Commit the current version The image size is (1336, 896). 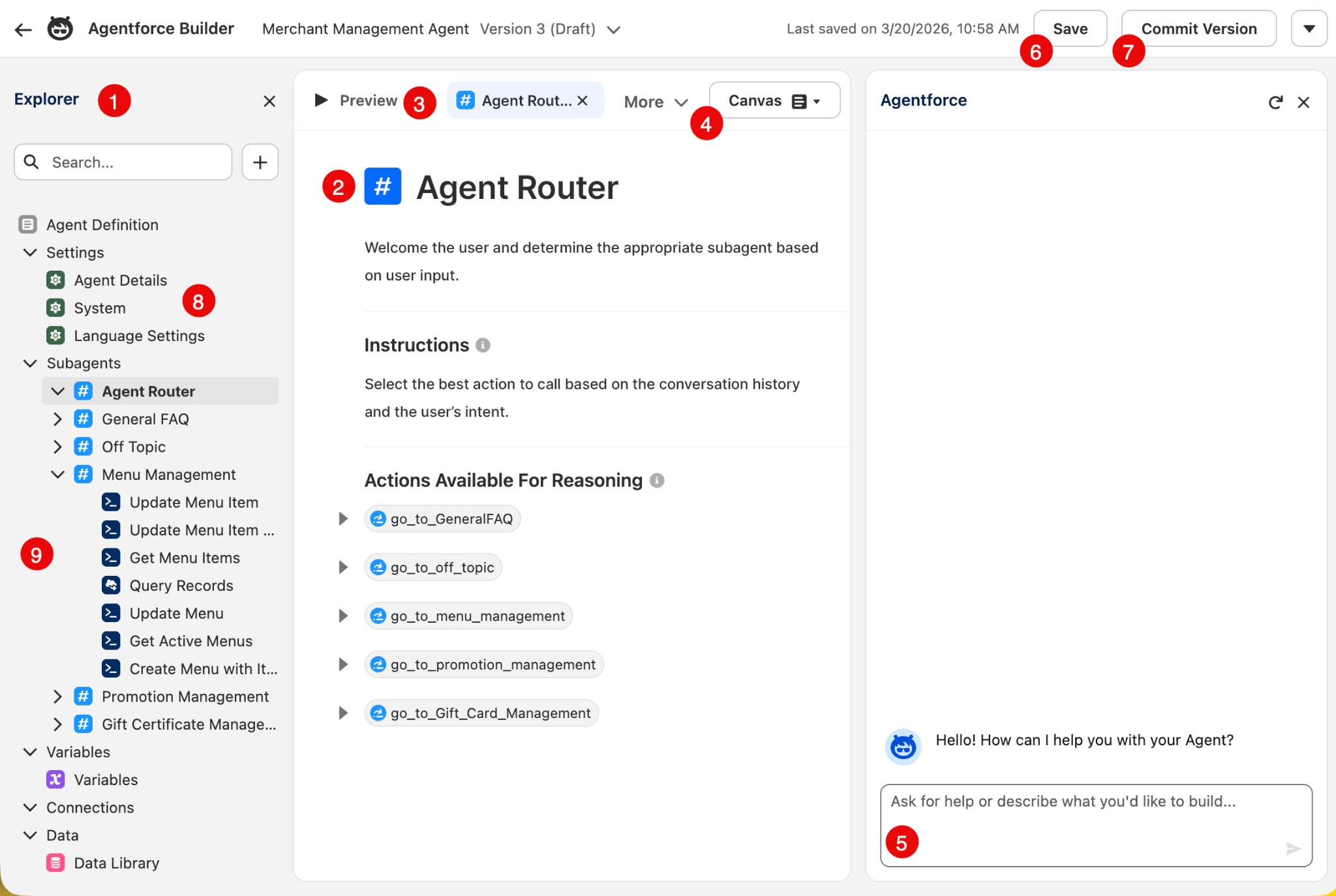pyautogui.click(x=1199, y=29)
